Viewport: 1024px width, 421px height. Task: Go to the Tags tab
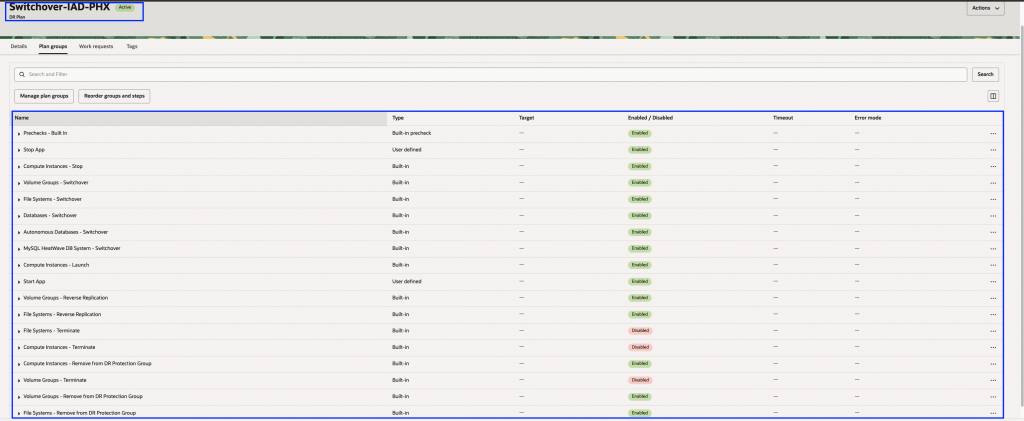pos(132,47)
